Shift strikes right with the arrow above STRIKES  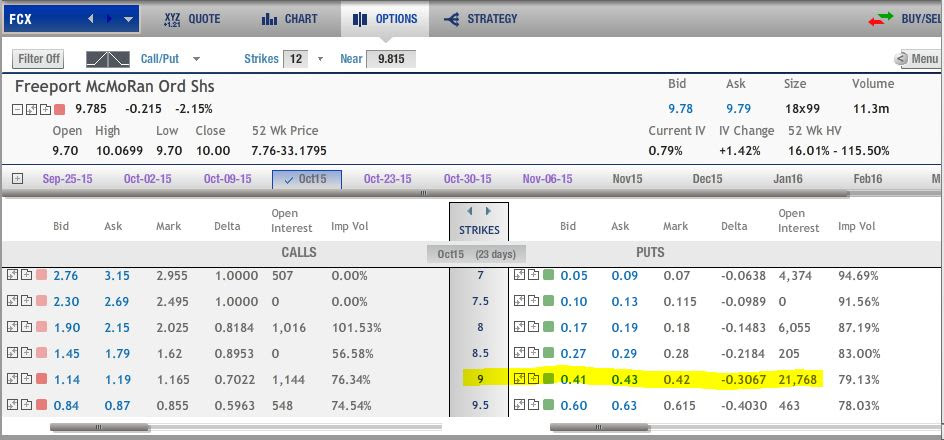pyautogui.click(x=488, y=211)
